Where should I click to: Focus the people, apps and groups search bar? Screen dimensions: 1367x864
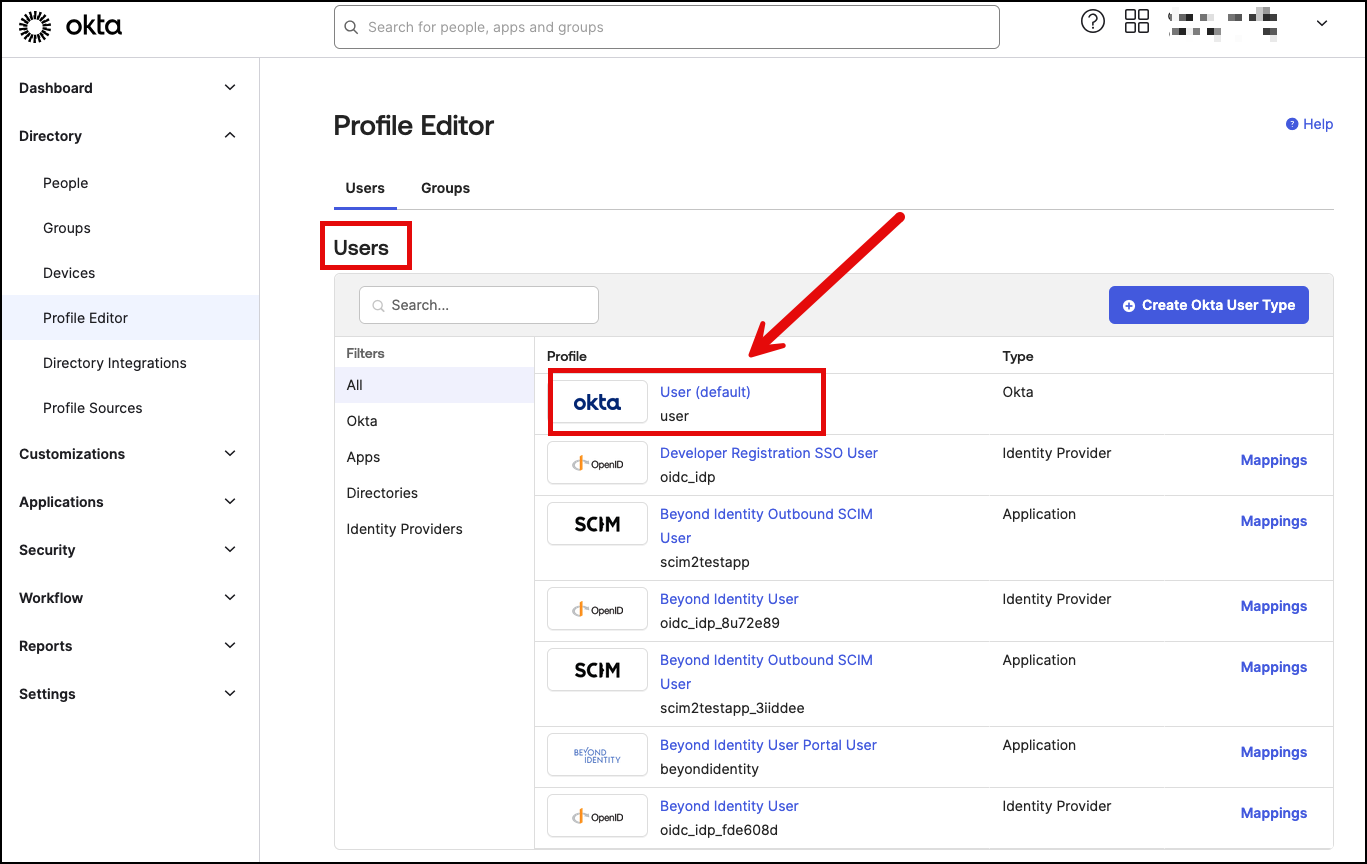point(666,27)
